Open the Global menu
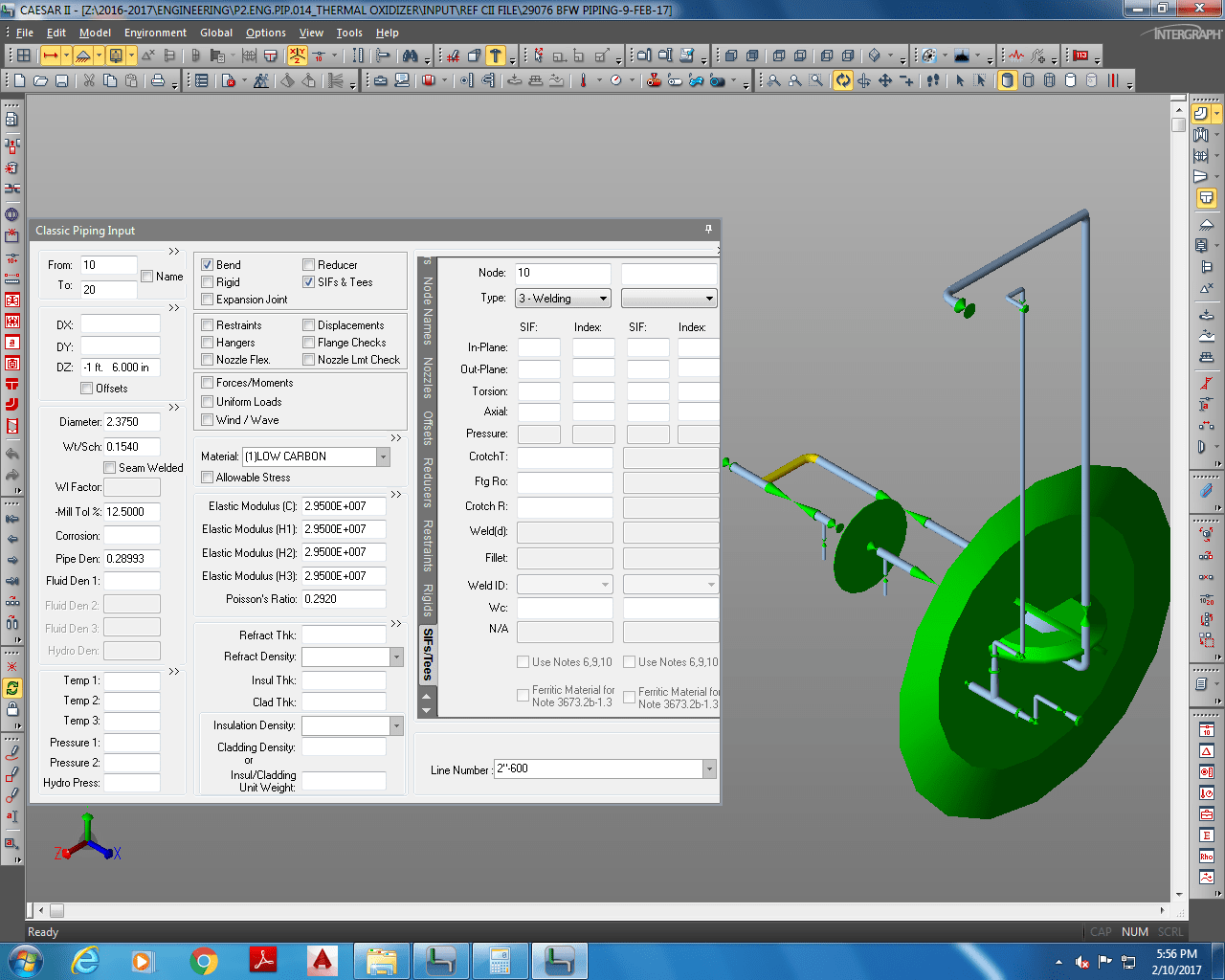 tap(216, 33)
